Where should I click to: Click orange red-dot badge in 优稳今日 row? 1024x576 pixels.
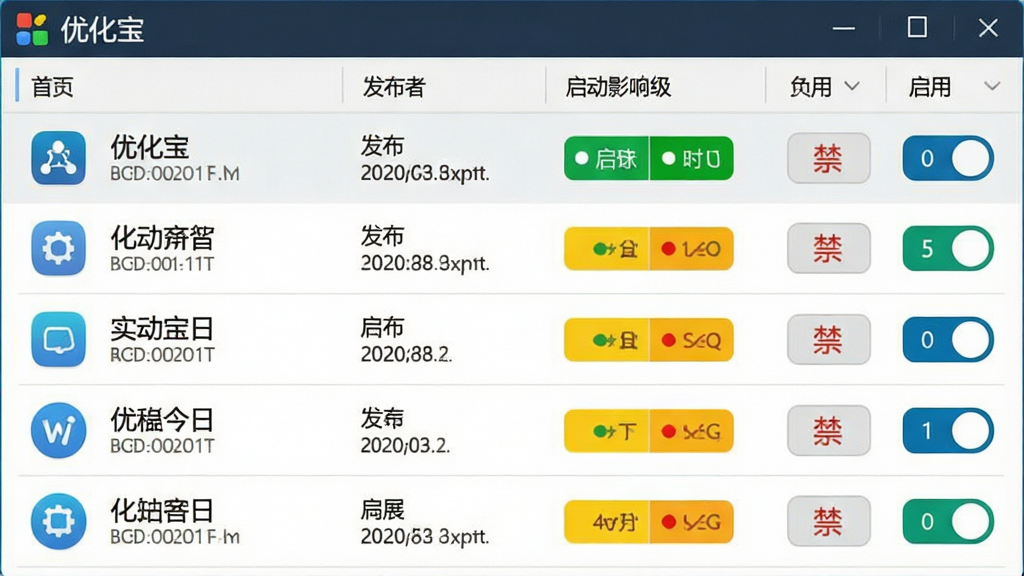[x=692, y=430]
